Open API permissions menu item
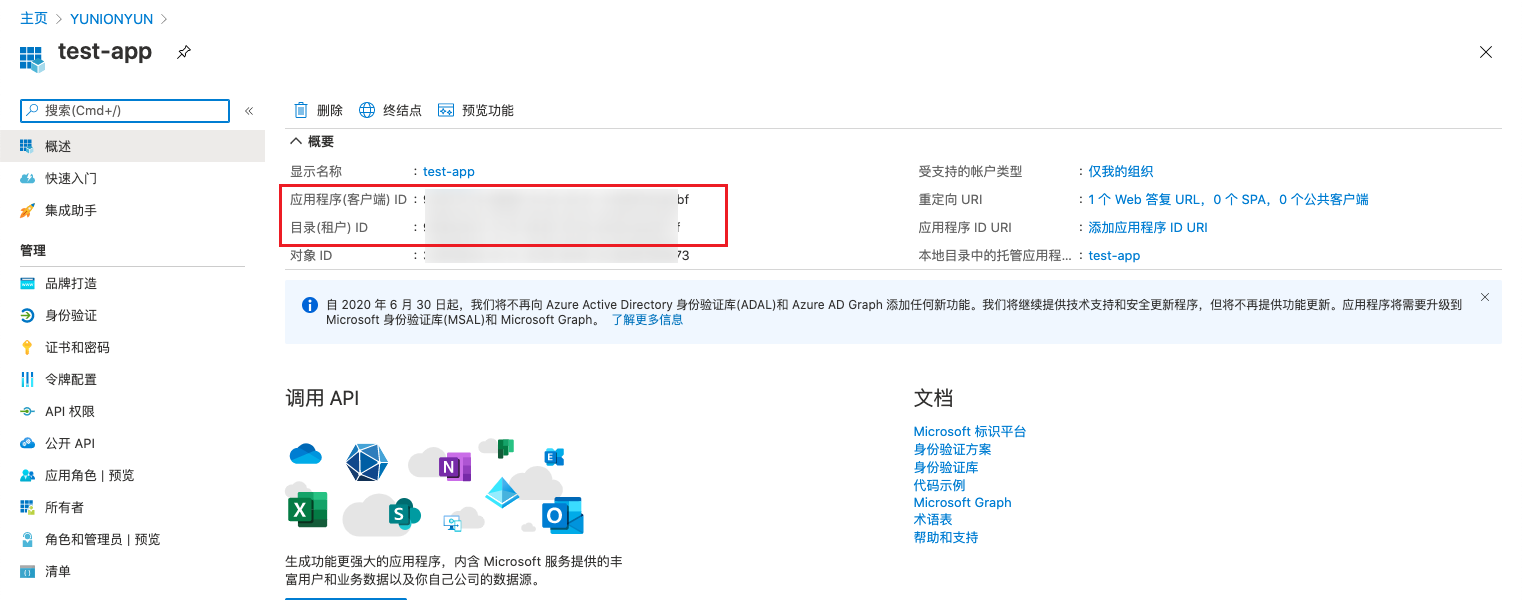Viewport: 1522px width, 600px height. pos(69,411)
